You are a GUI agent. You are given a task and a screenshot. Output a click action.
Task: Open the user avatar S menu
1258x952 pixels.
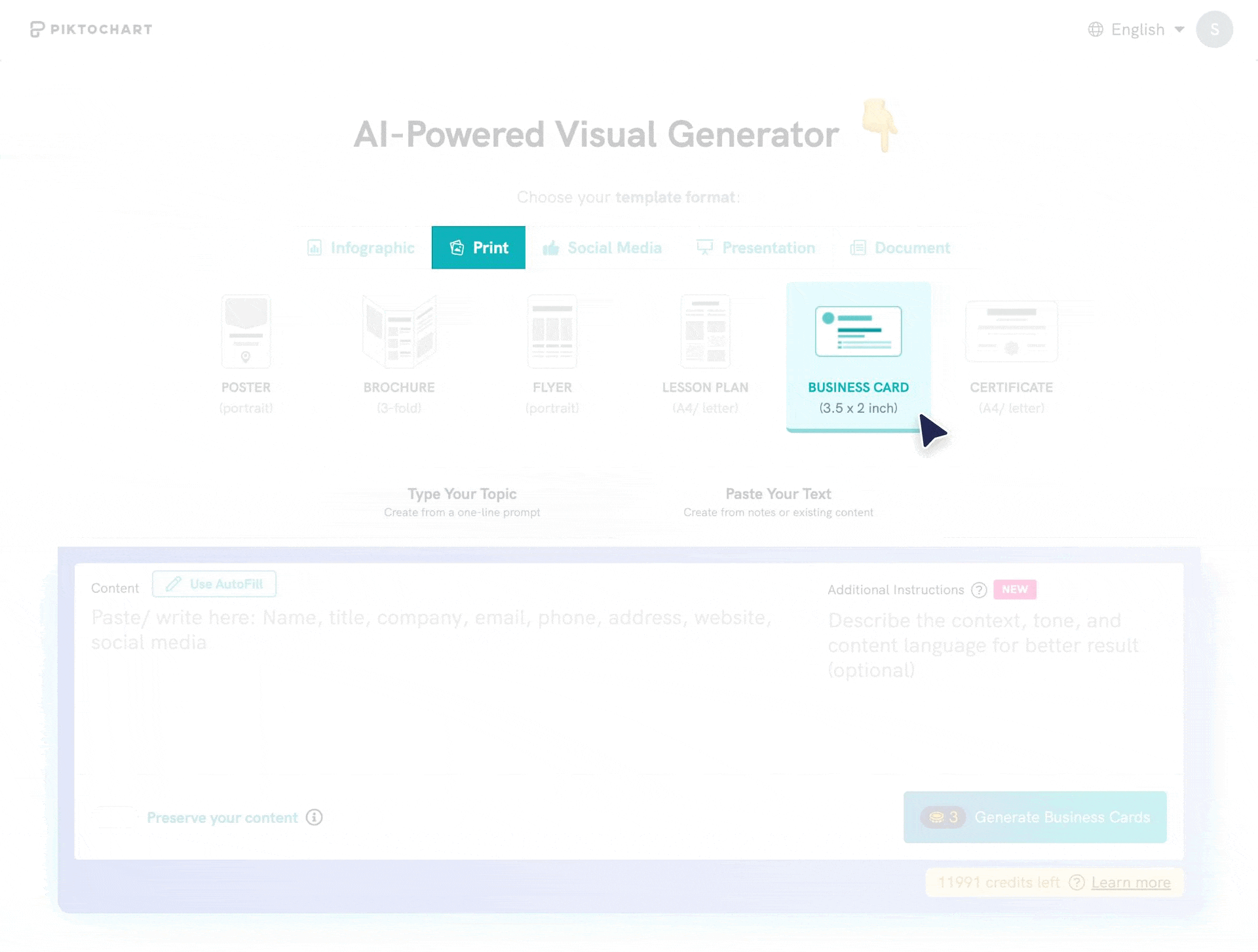[x=1214, y=29]
